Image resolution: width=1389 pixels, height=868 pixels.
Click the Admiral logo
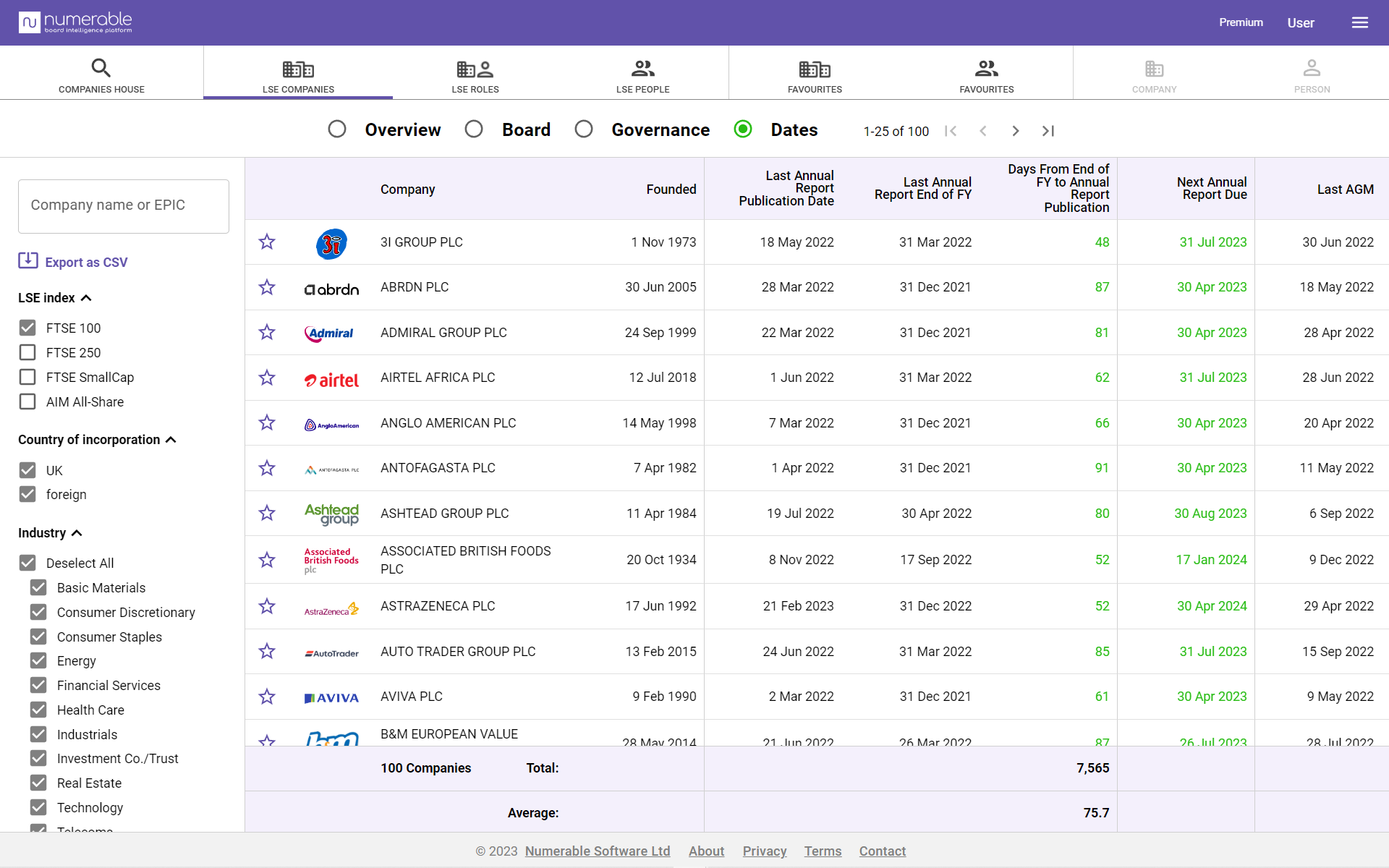pyautogui.click(x=329, y=333)
